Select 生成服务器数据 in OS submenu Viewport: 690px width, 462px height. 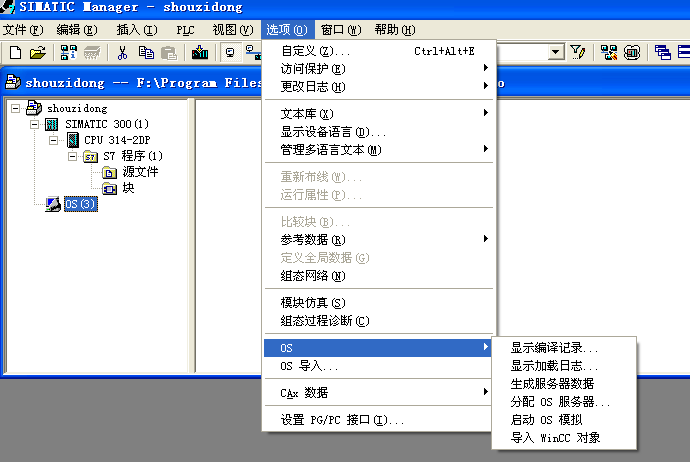pos(564,384)
